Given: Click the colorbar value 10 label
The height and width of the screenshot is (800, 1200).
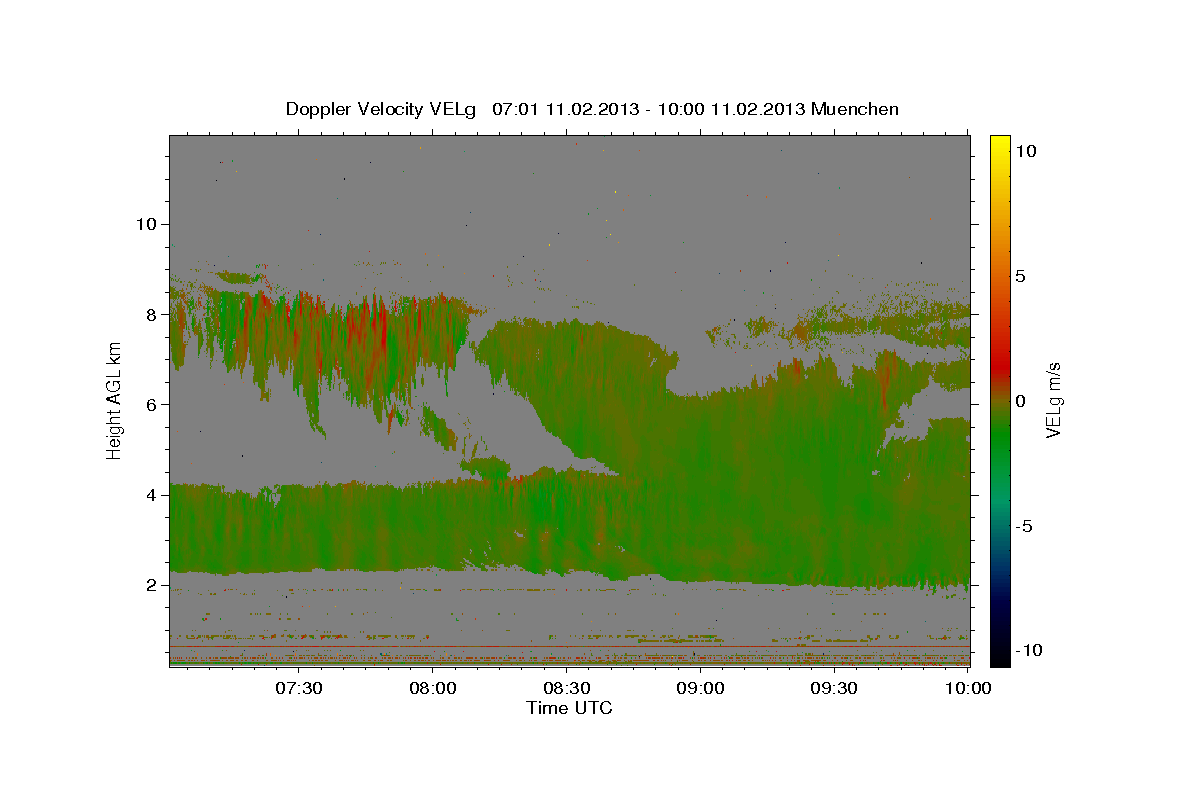Looking at the screenshot, I should tap(1026, 150).
